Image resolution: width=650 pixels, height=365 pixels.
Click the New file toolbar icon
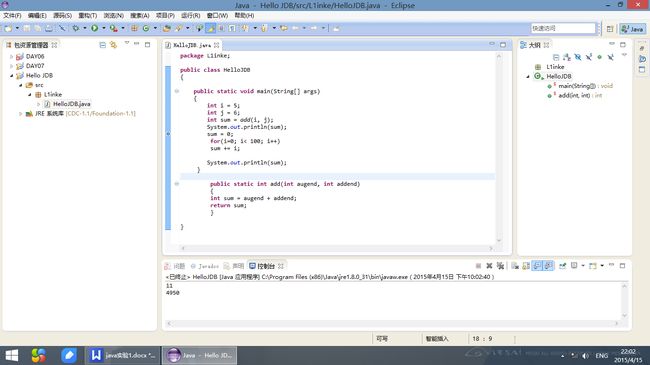coord(8,28)
